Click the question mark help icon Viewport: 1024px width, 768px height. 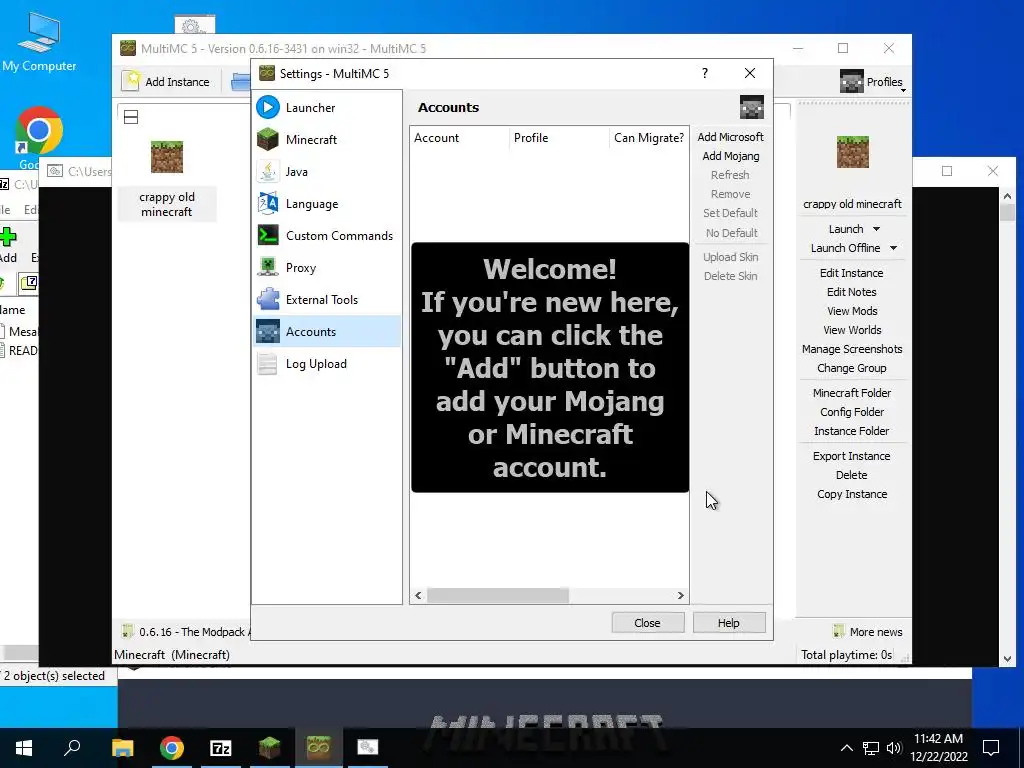705,73
